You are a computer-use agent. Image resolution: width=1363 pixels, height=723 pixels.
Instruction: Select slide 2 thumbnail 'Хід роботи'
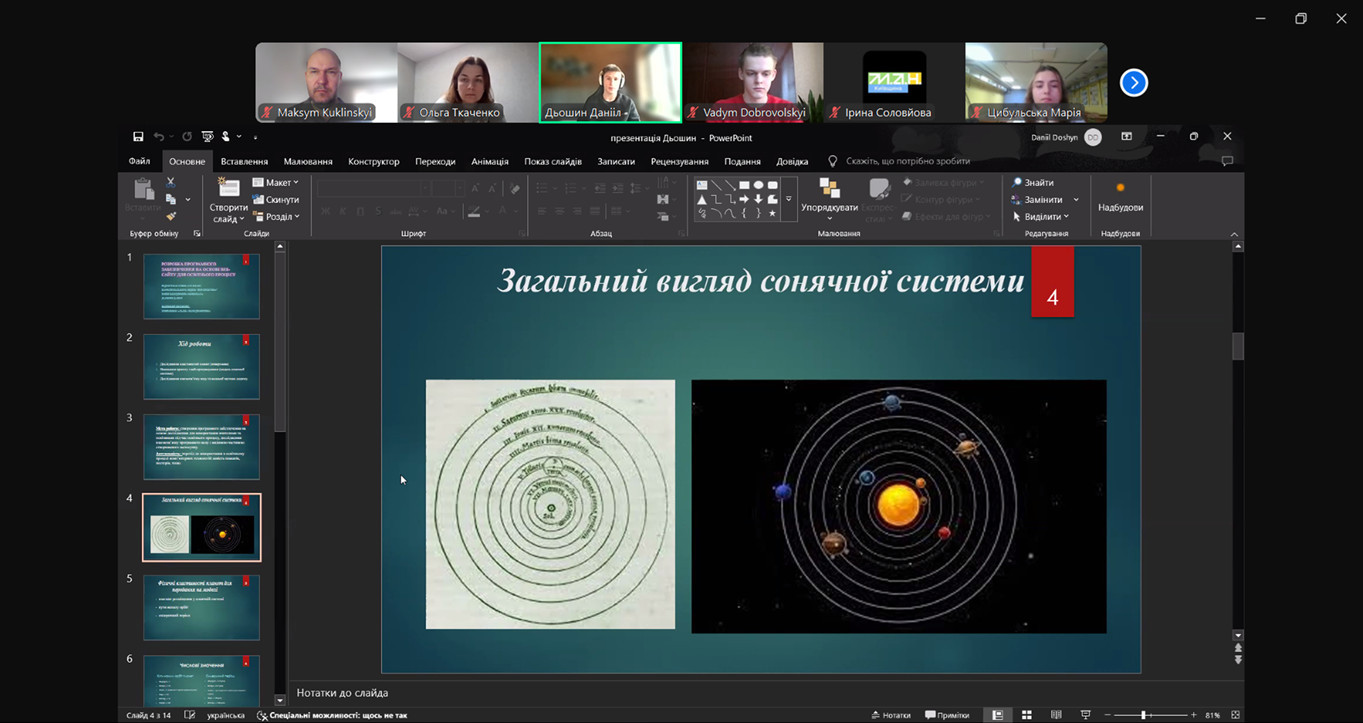point(201,366)
